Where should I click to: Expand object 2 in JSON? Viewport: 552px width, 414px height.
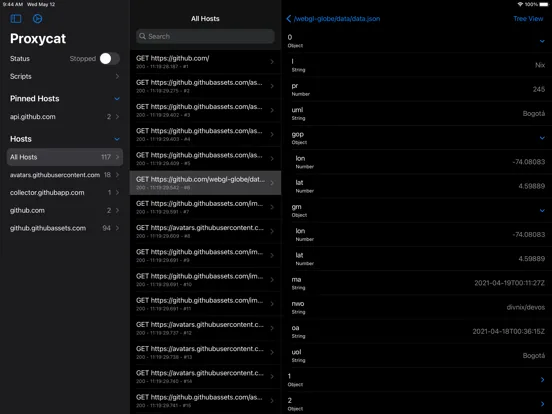542,404
